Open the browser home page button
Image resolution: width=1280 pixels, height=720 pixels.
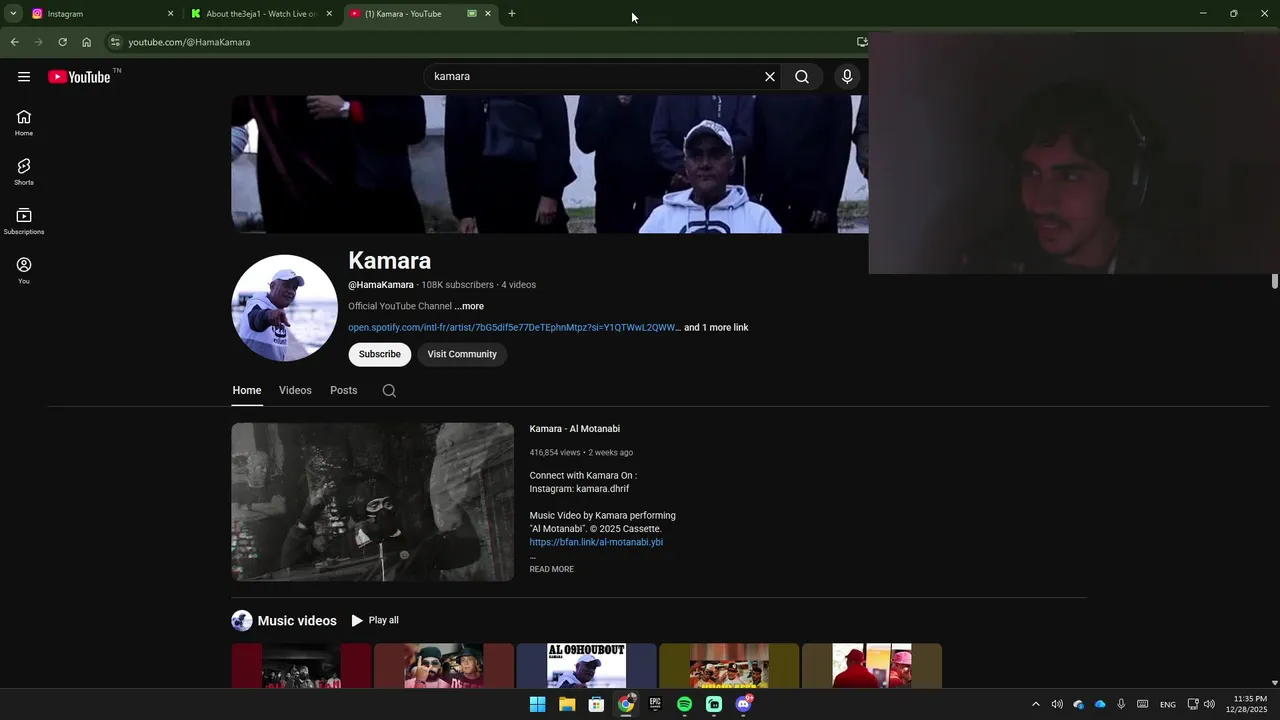click(x=86, y=42)
